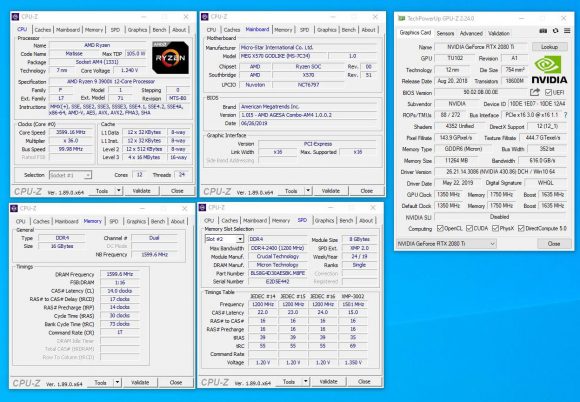The image size is (580, 402).
Task: Open About tab in SPD window
Action: (366, 220)
